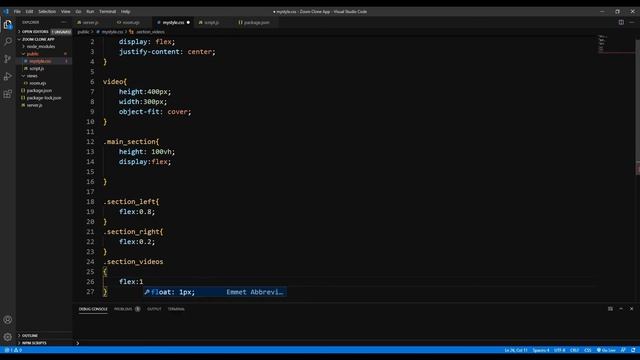Viewport: 640px width, 360px height.
Task: Open the Run and Debug view
Action: [x=8, y=76]
